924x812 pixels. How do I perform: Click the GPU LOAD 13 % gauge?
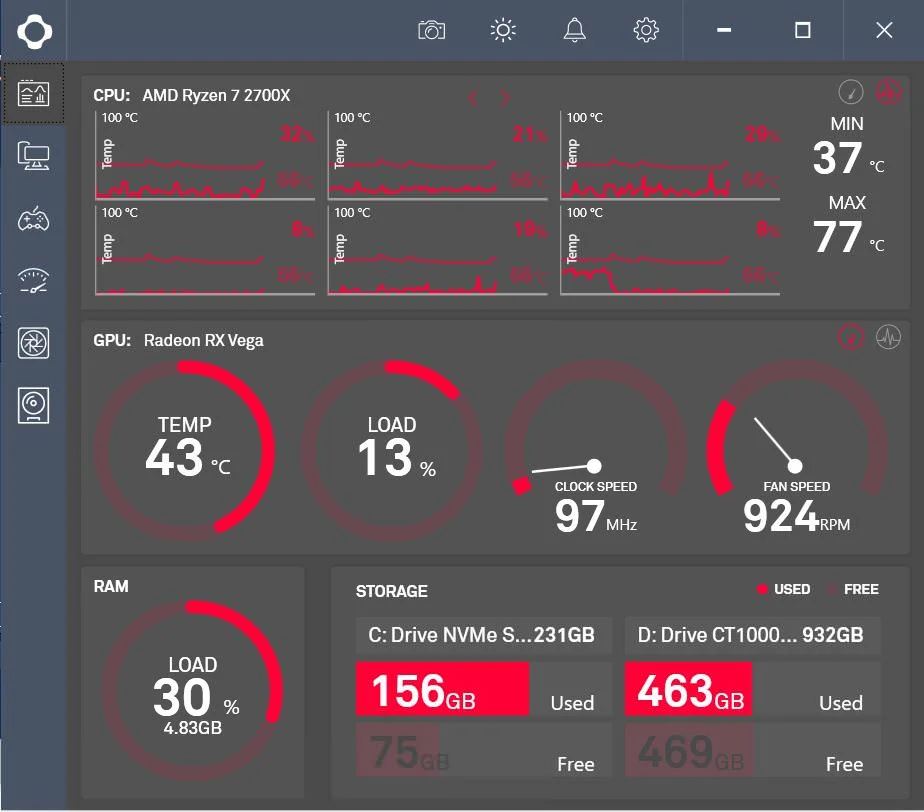click(392, 451)
